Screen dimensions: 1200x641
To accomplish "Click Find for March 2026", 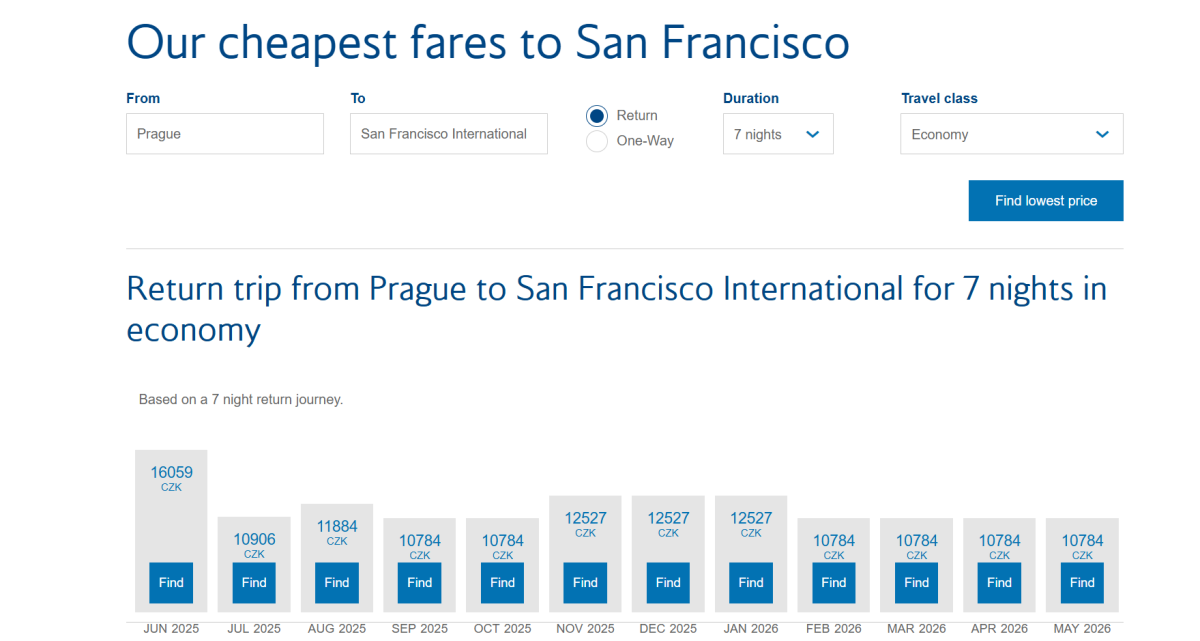I will [917, 583].
